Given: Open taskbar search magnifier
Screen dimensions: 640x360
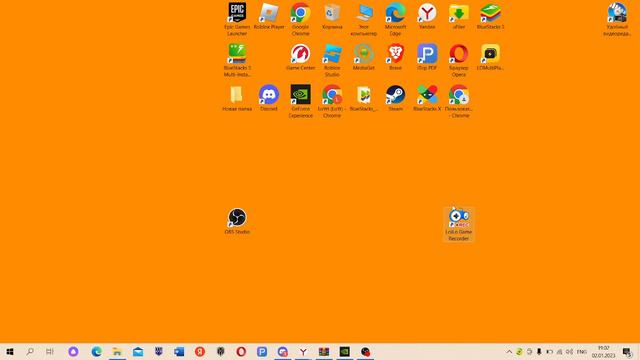Looking at the screenshot, I should coord(30,351).
